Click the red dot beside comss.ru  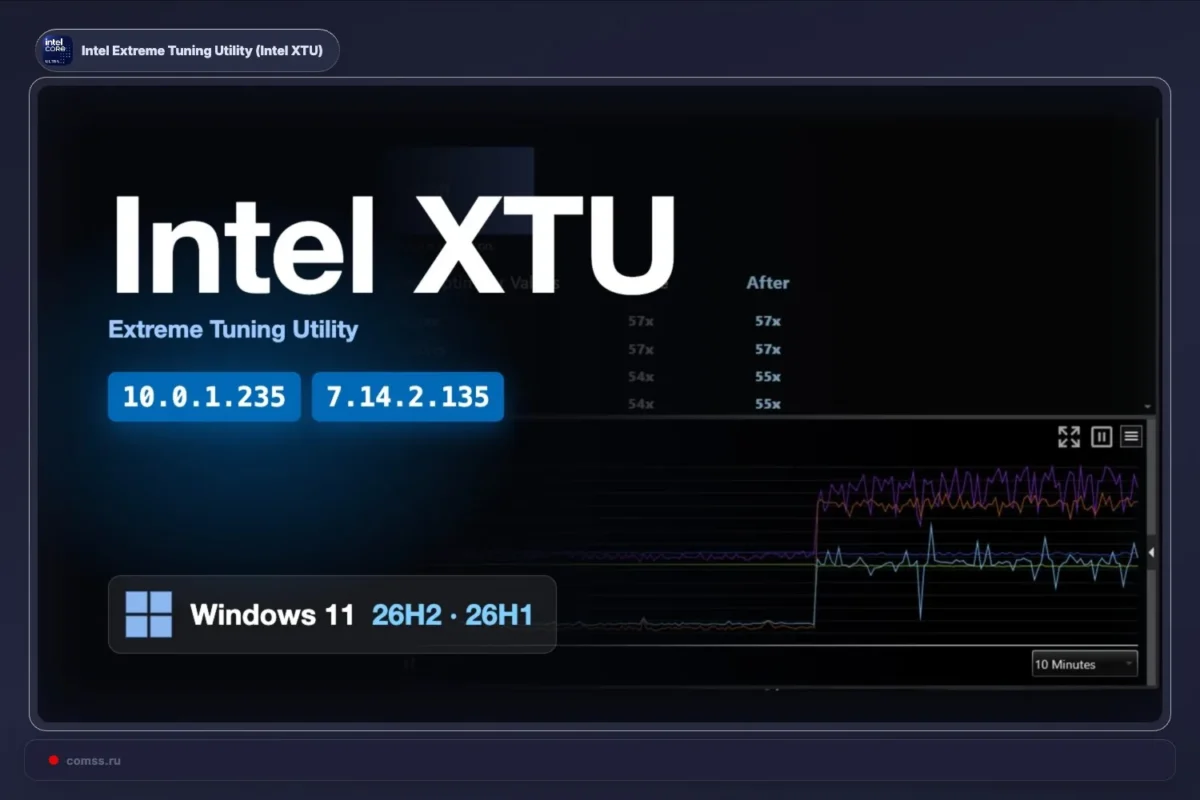click(54, 760)
